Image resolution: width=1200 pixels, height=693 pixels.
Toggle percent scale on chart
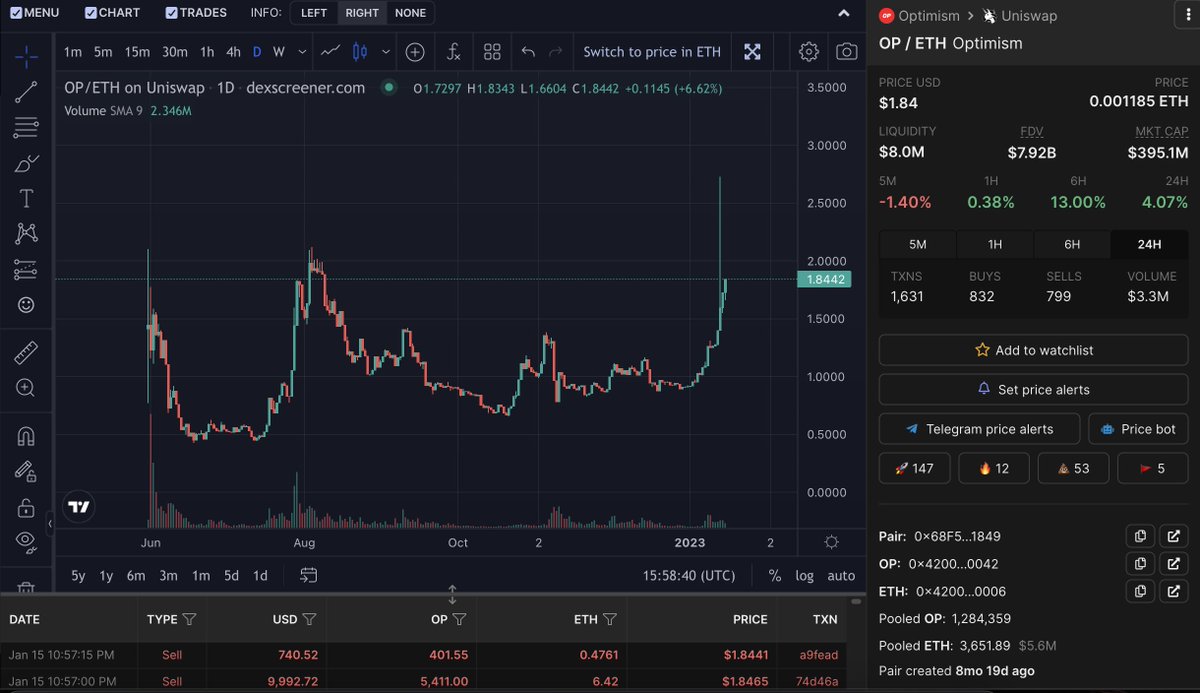click(775, 575)
